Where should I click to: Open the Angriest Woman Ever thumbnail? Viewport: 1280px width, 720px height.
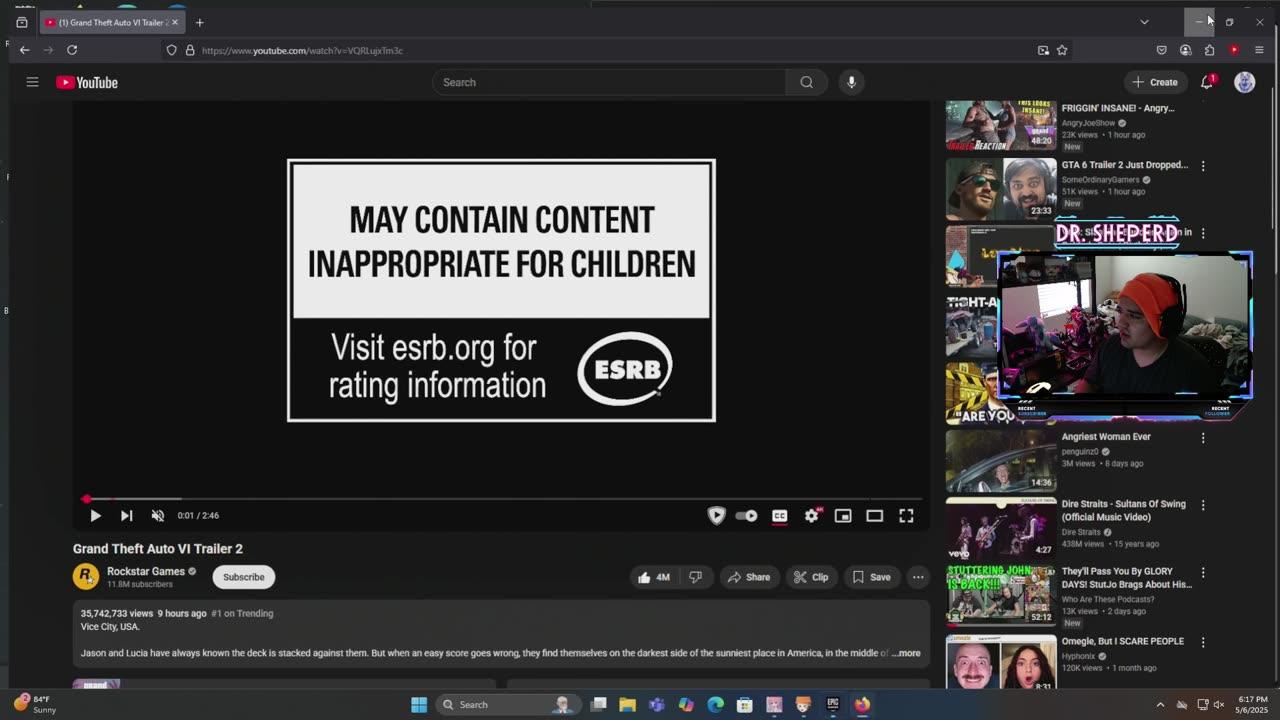click(x=1001, y=460)
